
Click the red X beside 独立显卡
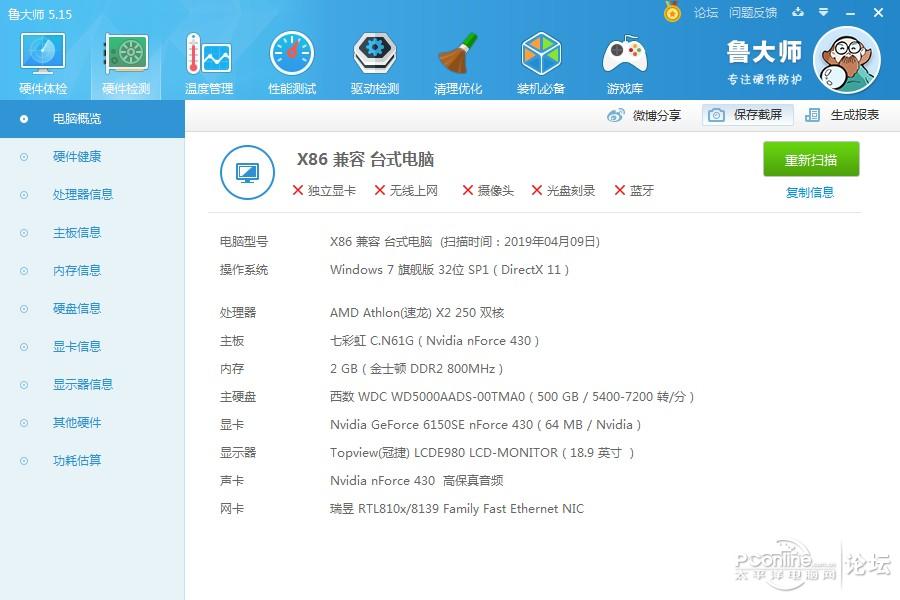click(x=297, y=190)
